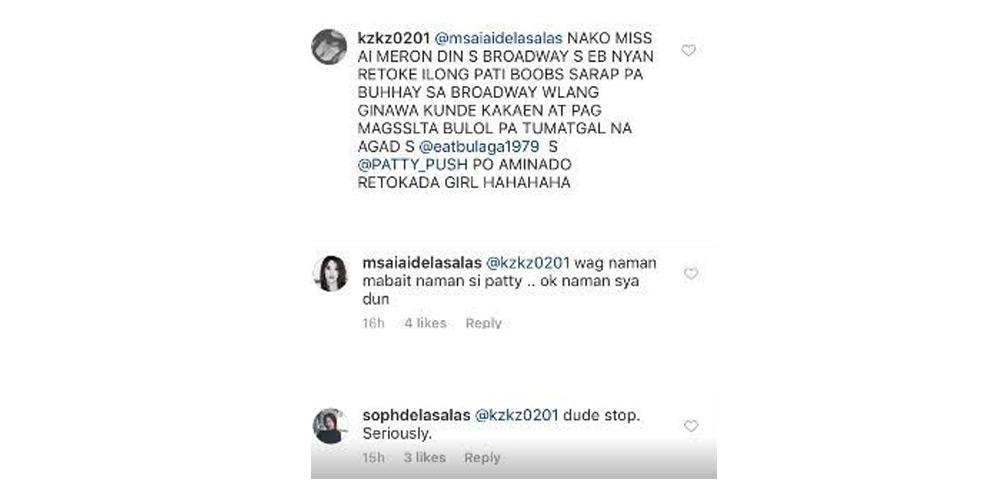
Task: Click the 15h timestamp
Action: pos(374,458)
